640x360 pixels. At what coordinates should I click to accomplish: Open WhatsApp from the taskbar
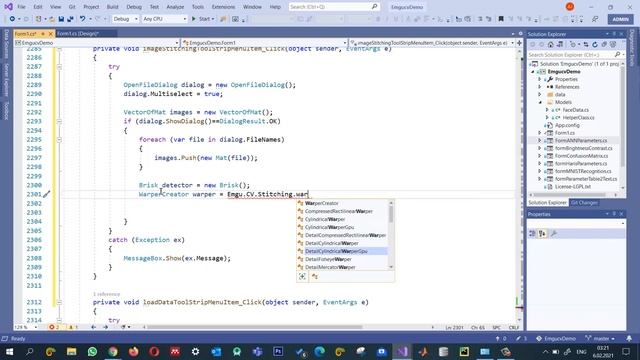tap(92, 351)
